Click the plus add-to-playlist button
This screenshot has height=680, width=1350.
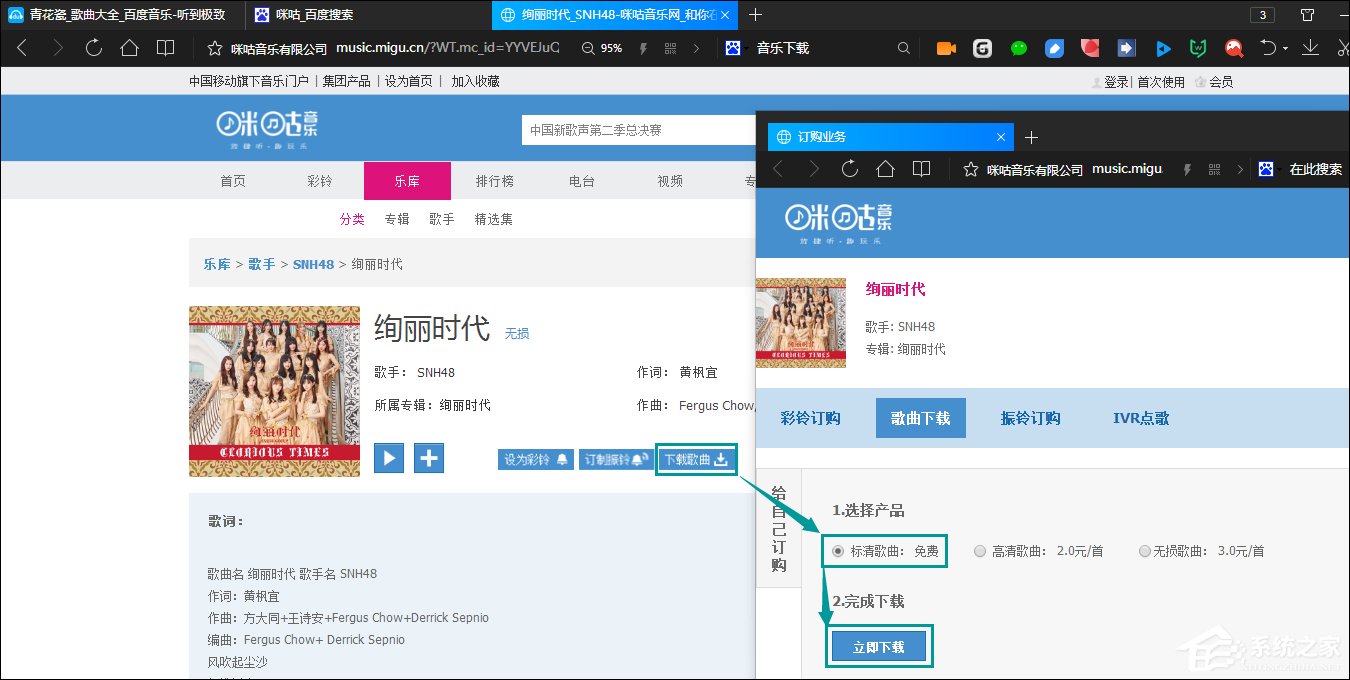(x=428, y=457)
